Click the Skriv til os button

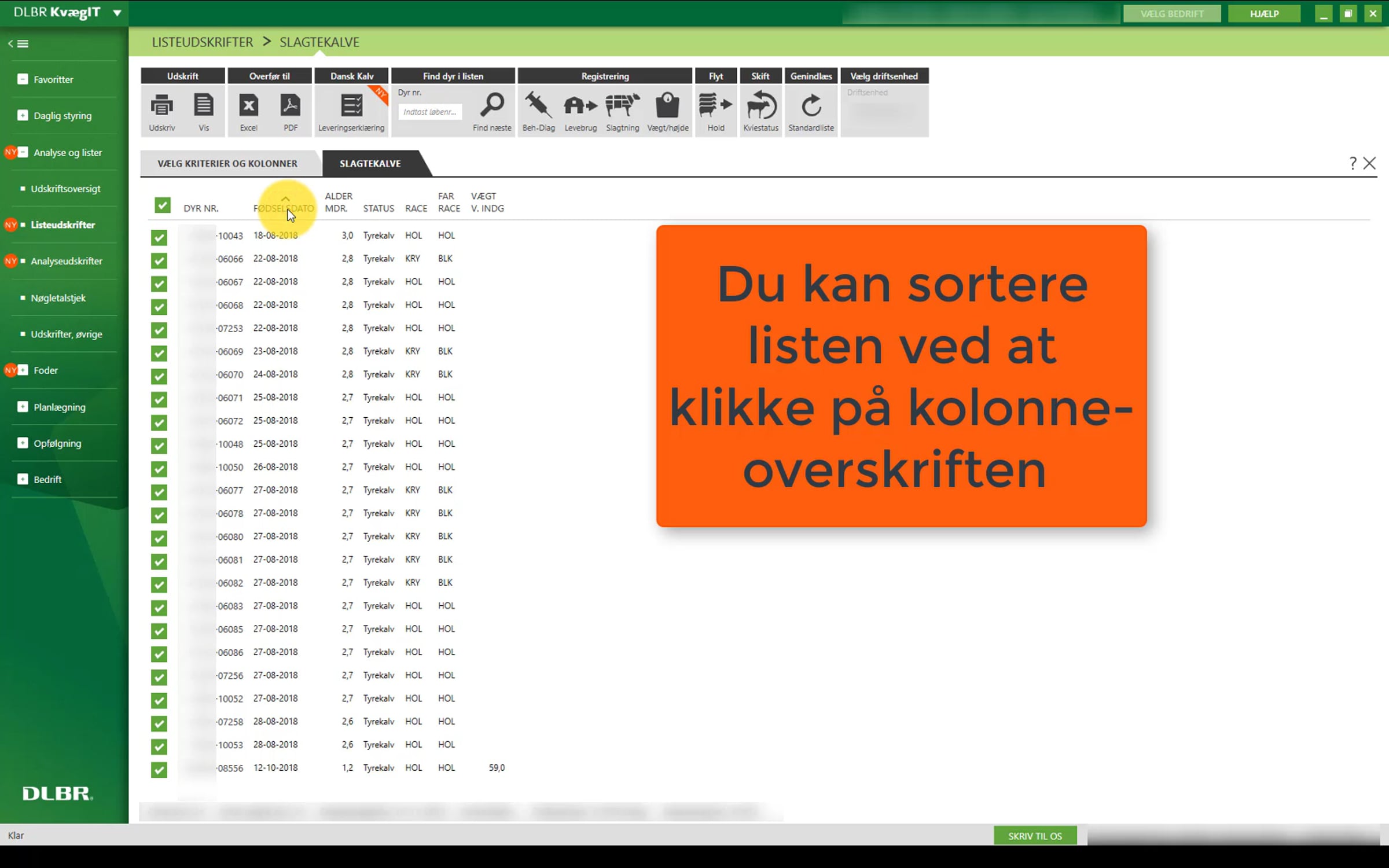pyautogui.click(x=1035, y=836)
